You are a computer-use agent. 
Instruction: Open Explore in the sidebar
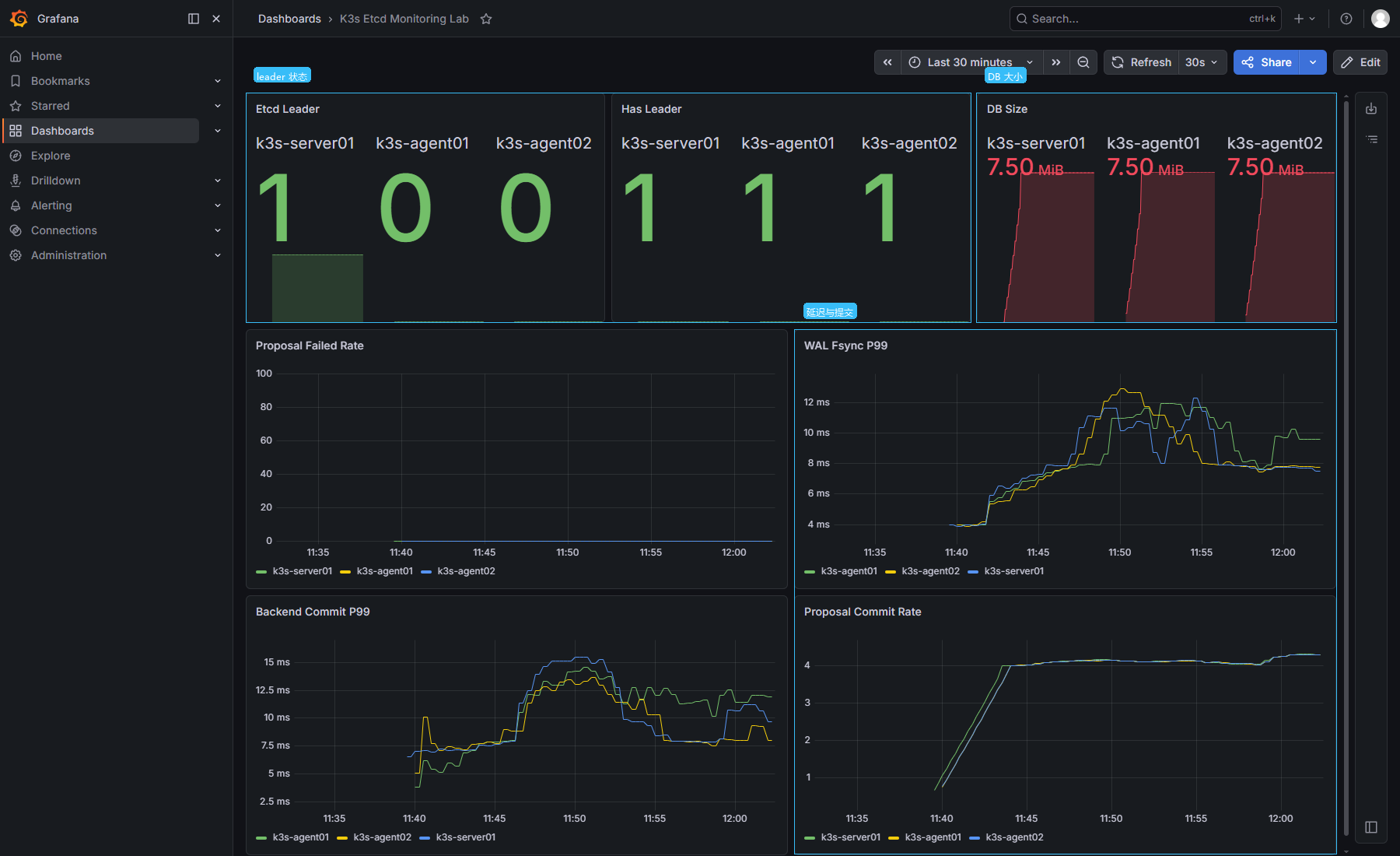(x=51, y=156)
